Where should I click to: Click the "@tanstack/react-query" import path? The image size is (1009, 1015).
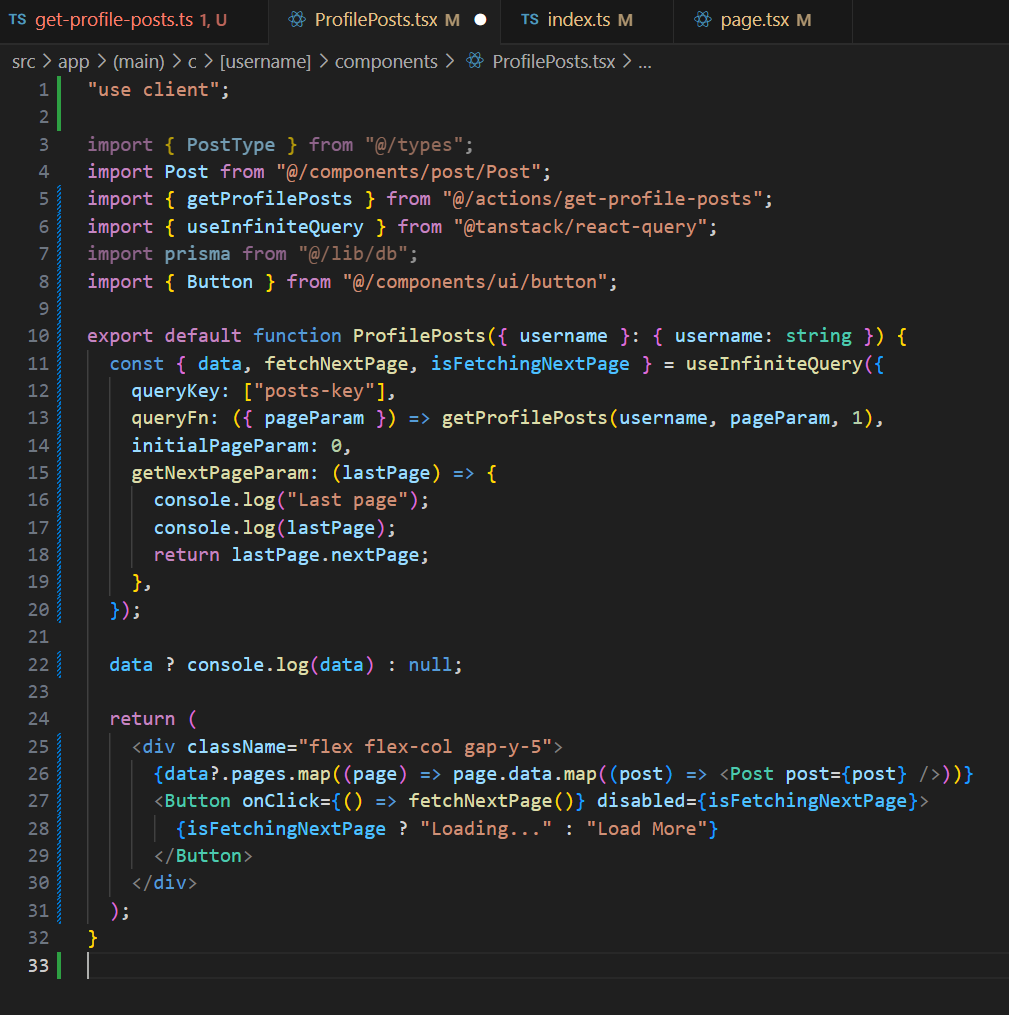[x=580, y=227]
